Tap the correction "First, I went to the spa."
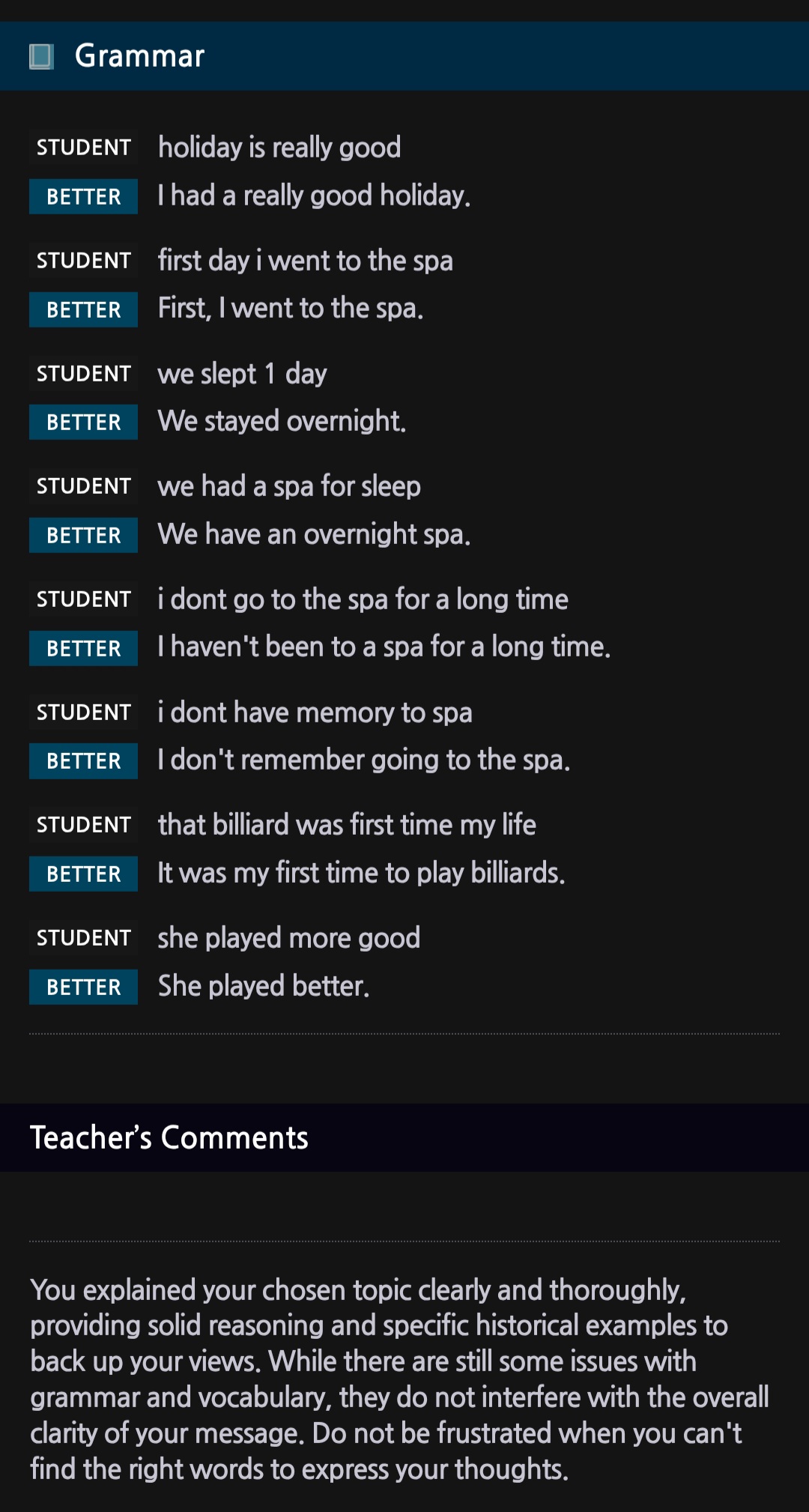Screen dimensions: 809x1512 pyautogui.click(x=291, y=309)
